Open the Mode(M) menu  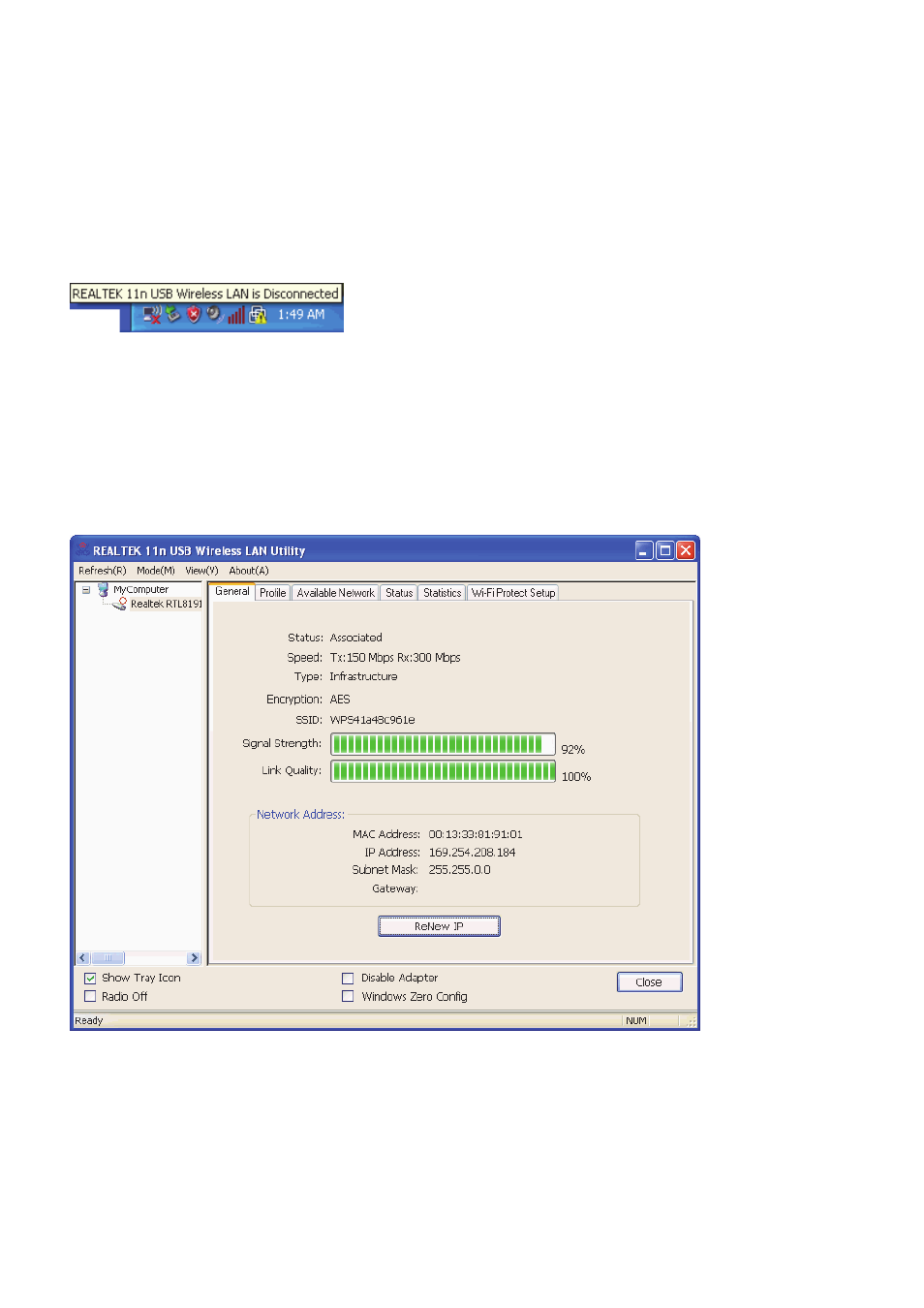(156, 571)
